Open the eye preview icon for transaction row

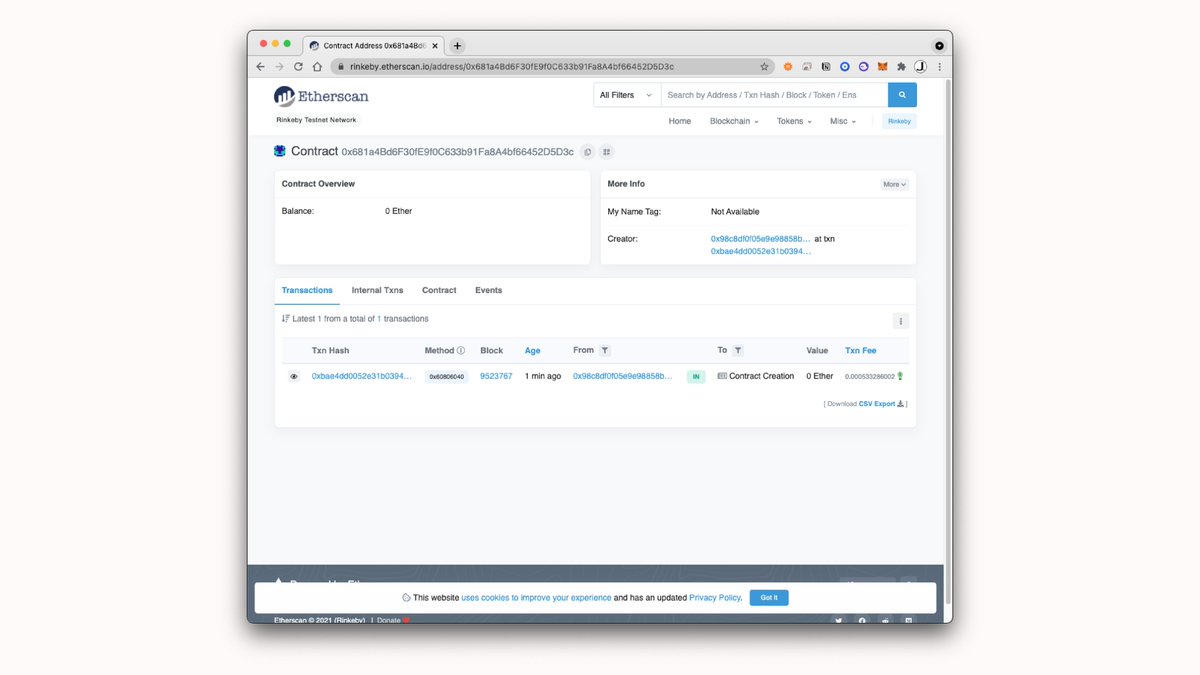click(294, 377)
